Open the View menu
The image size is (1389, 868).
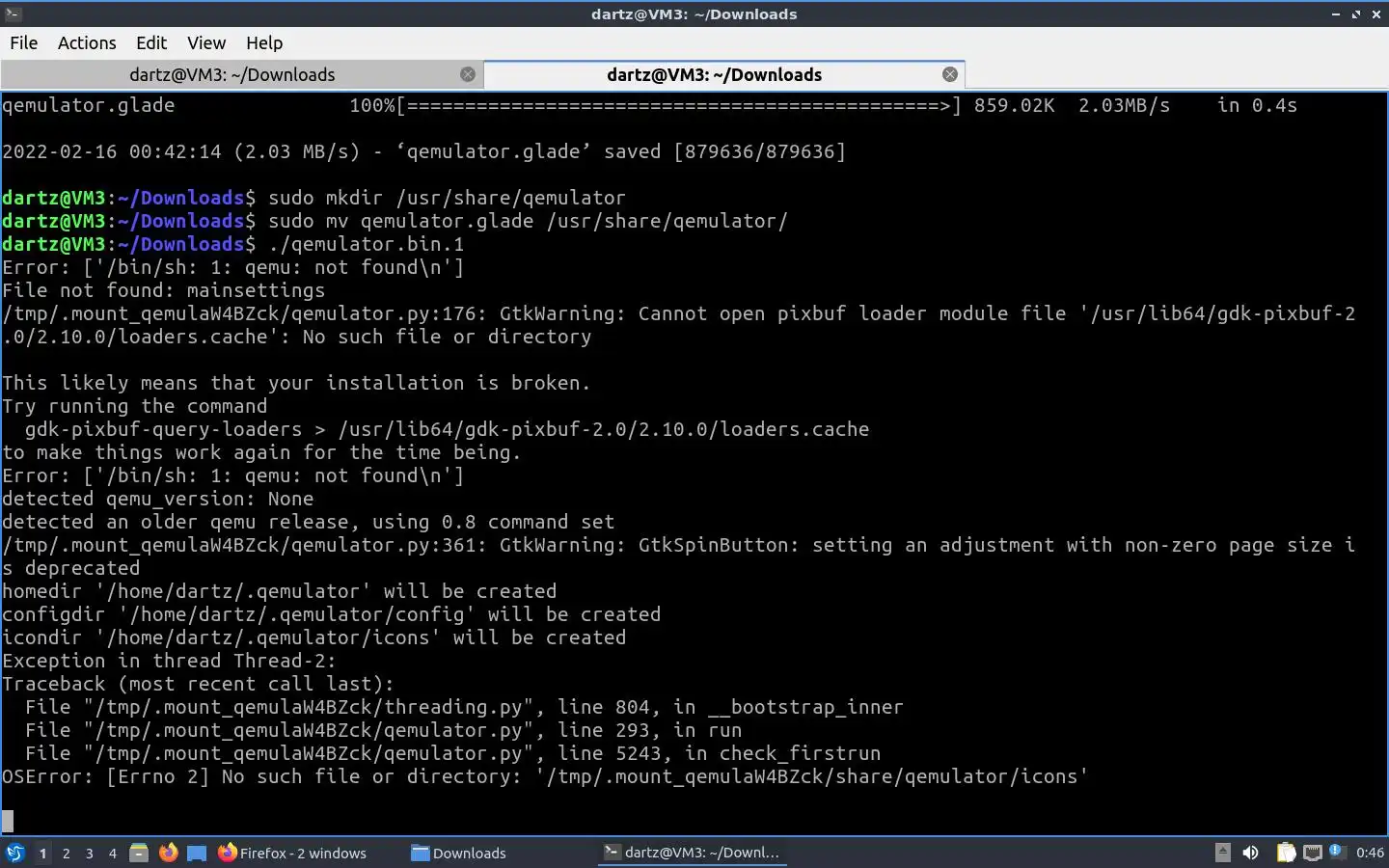point(206,42)
